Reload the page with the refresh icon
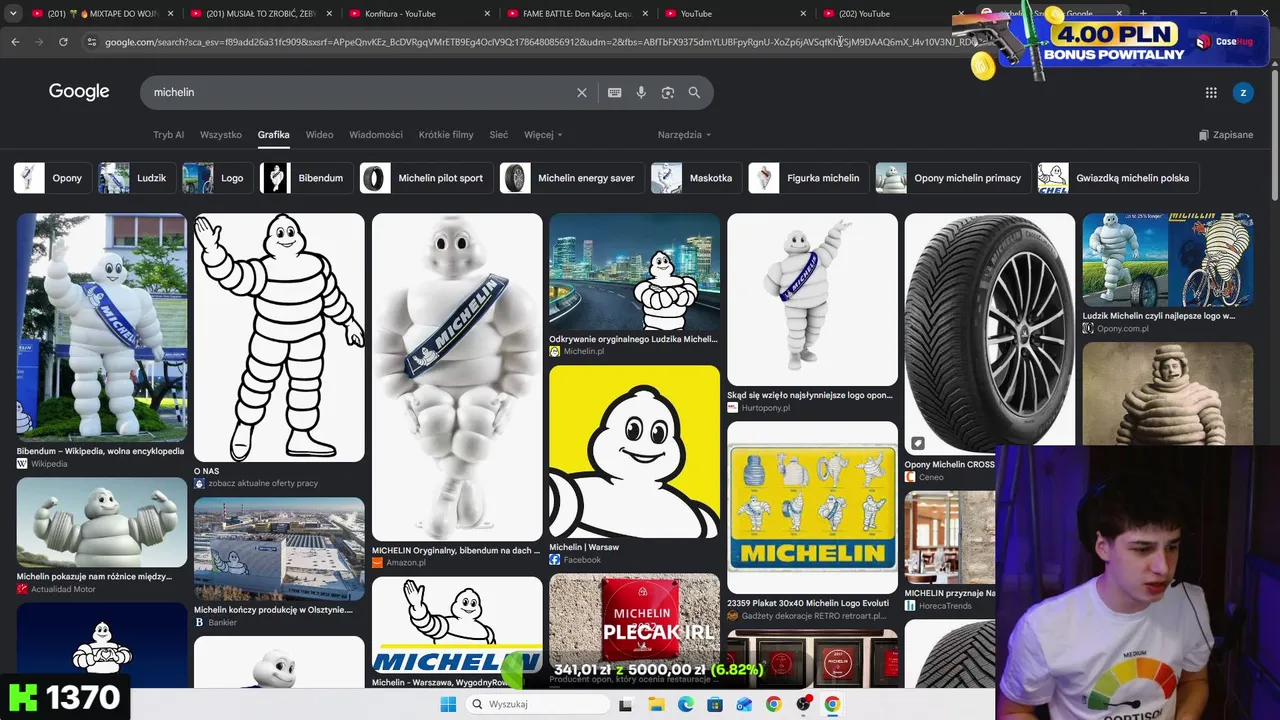 (x=63, y=42)
